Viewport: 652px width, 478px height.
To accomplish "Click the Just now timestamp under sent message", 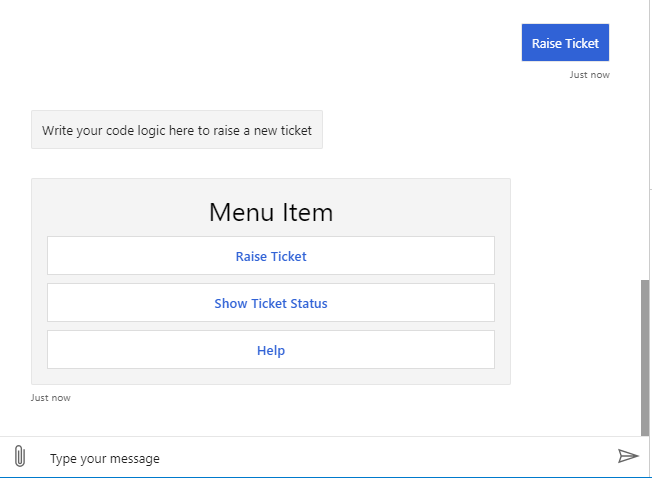I will click(589, 75).
